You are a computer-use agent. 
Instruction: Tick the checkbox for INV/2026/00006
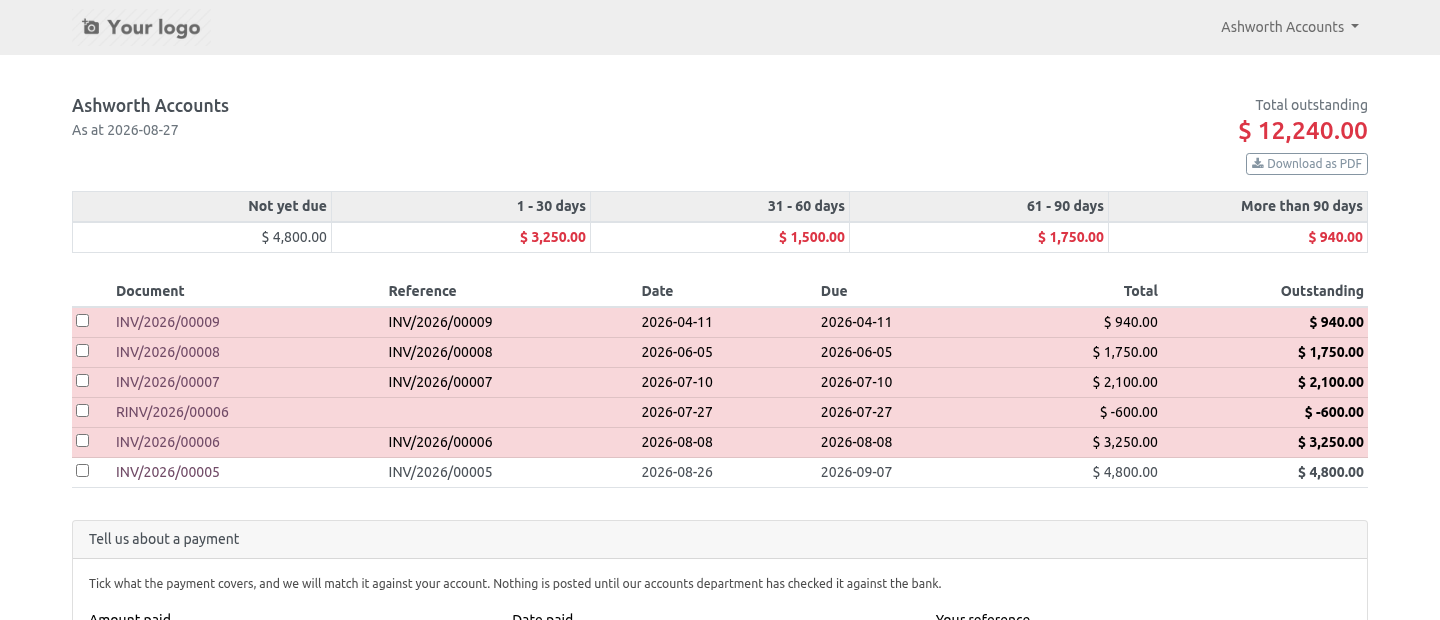click(x=83, y=441)
